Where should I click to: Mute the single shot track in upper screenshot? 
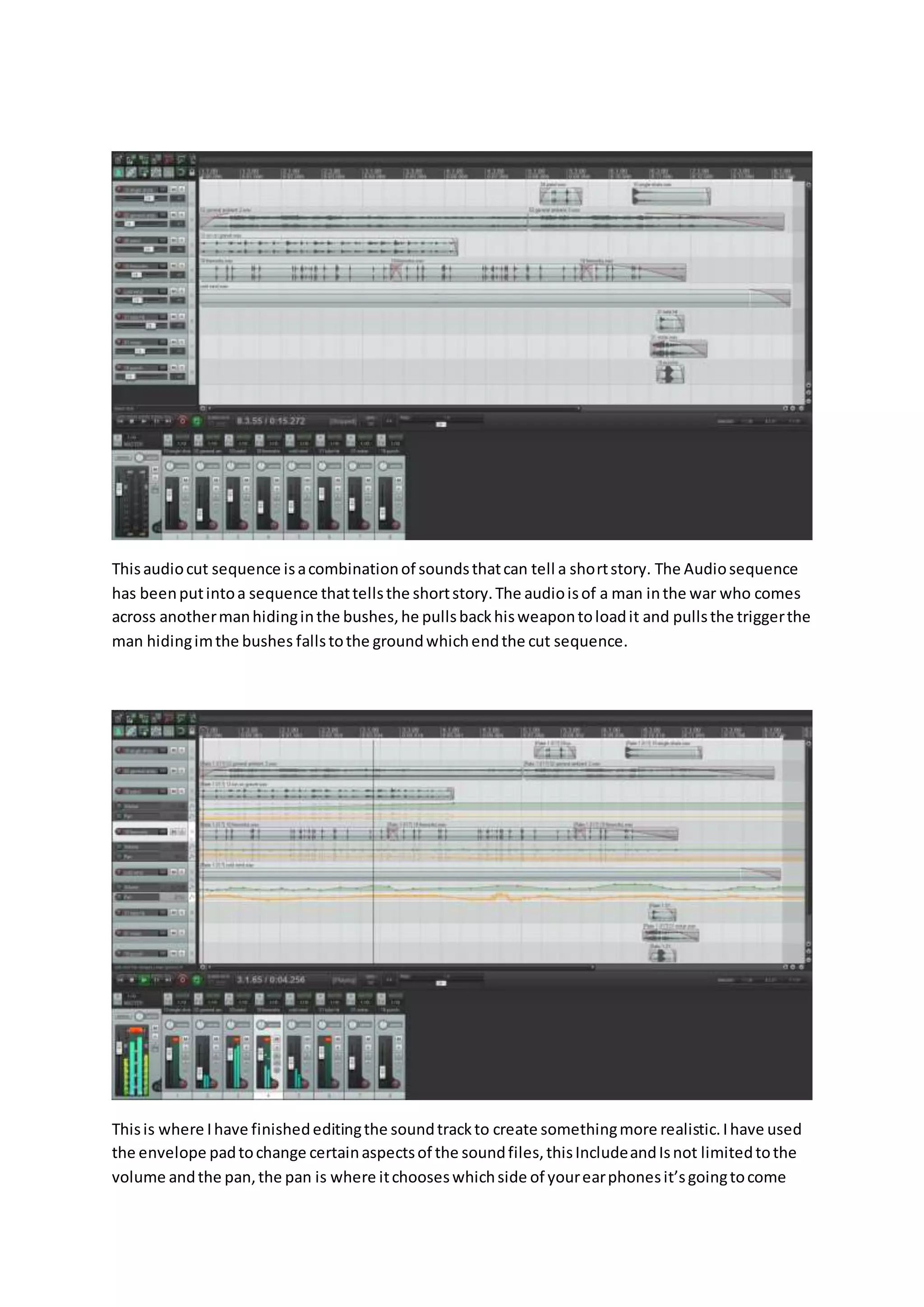174,190
